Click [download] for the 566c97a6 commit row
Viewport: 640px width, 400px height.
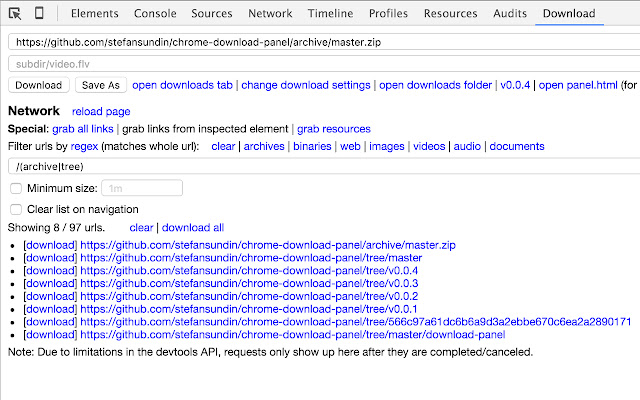[x=50, y=322]
